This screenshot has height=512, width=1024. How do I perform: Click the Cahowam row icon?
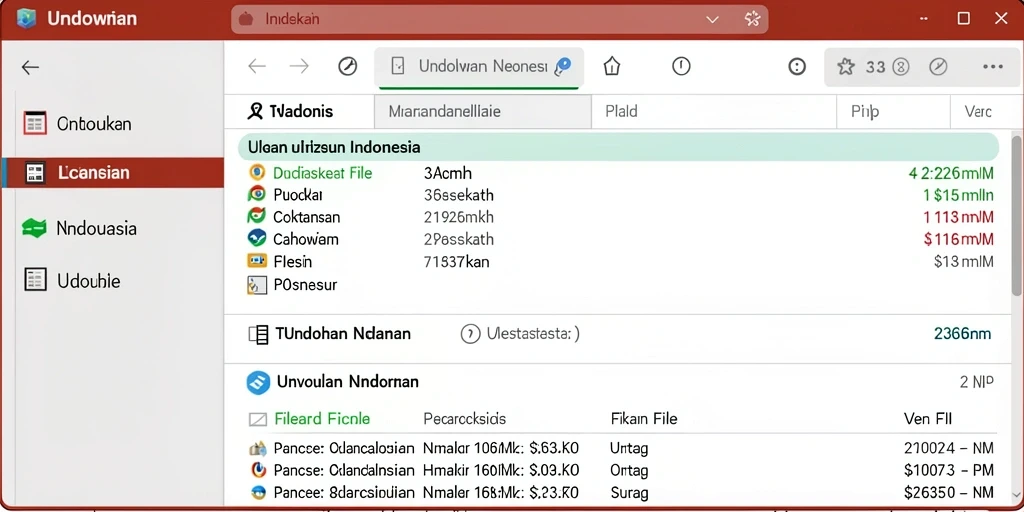coord(257,238)
